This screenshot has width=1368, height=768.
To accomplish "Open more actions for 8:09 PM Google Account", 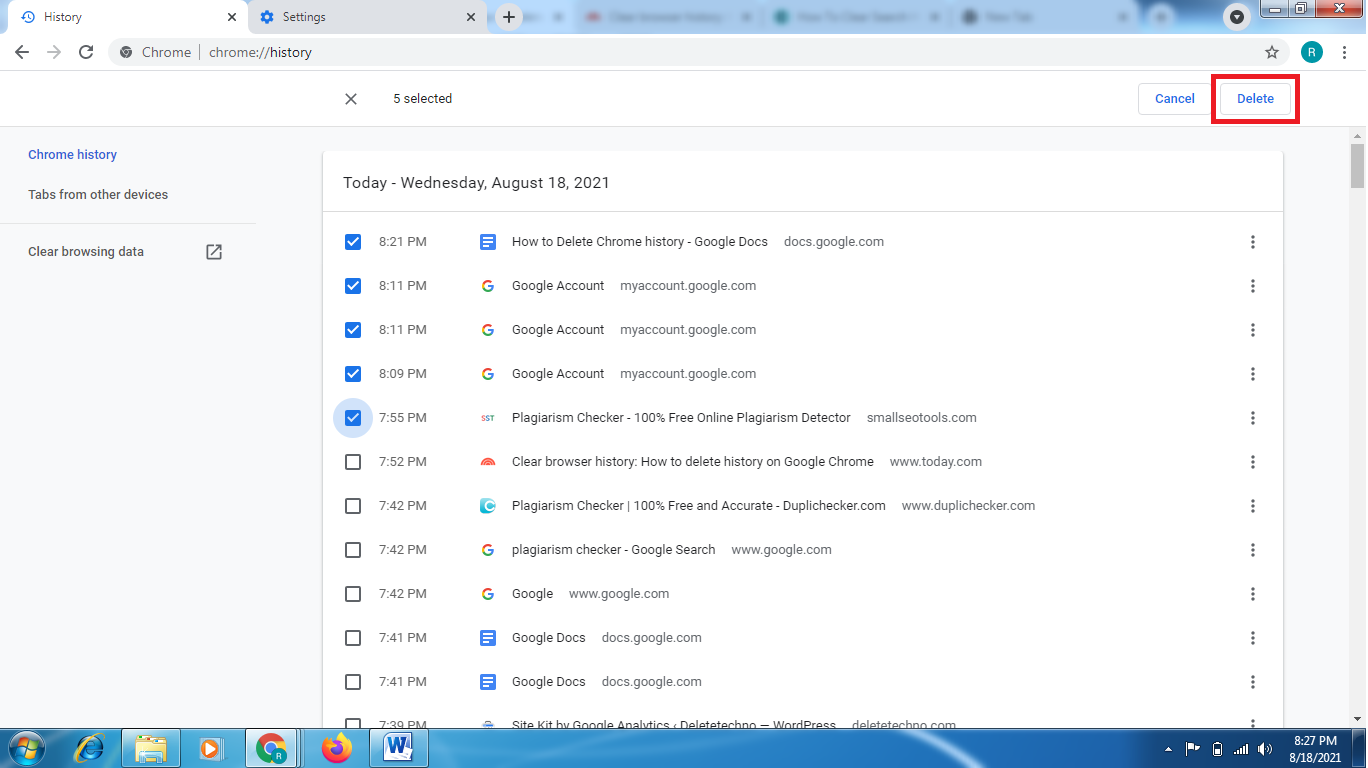I will pos(1253,374).
